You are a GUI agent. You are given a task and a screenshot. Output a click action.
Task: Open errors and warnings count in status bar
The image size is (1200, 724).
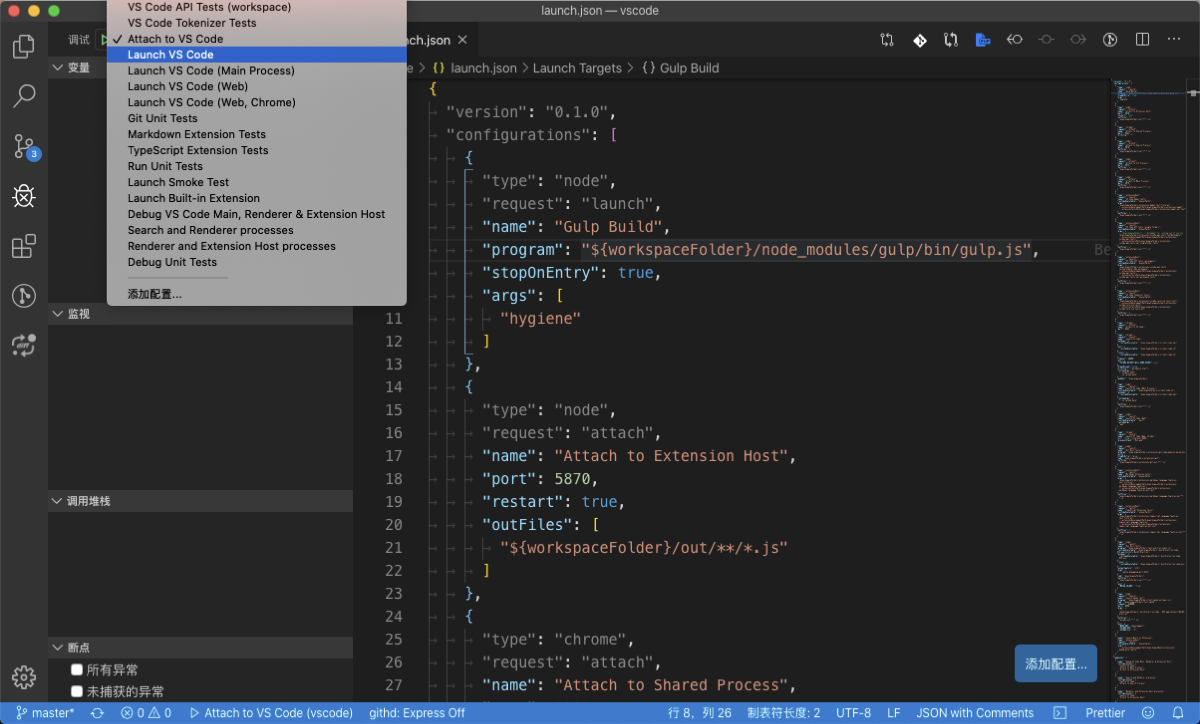pos(146,713)
